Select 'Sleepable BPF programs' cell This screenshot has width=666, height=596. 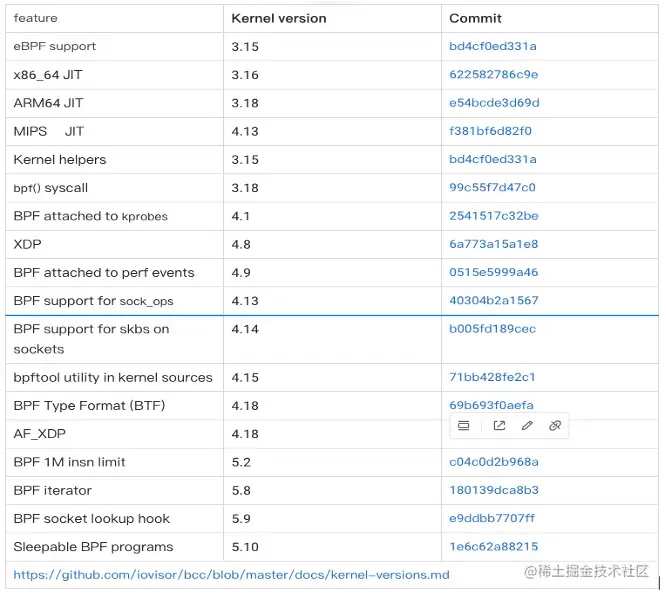(x=114, y=547)
